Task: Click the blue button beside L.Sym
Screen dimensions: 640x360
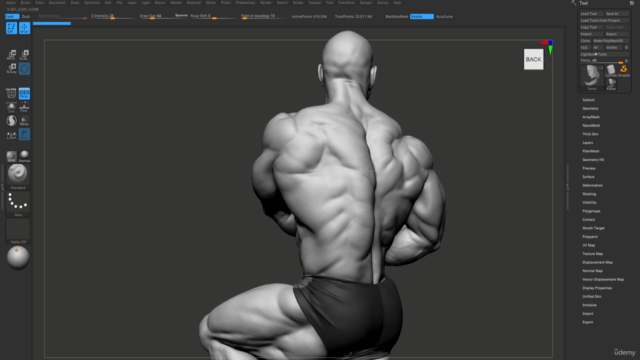Action: 24,134
